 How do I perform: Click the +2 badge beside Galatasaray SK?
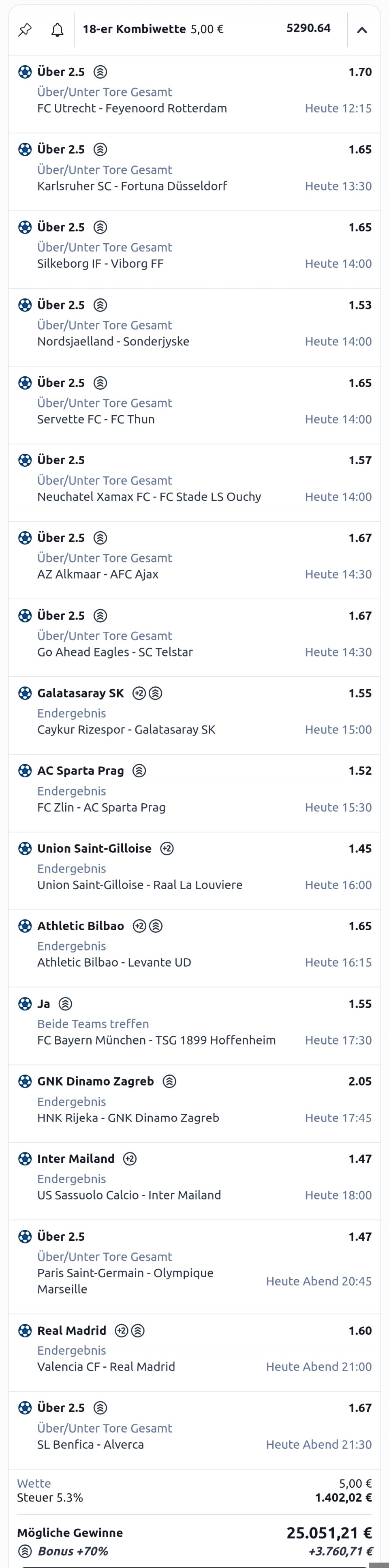(139, 693)
